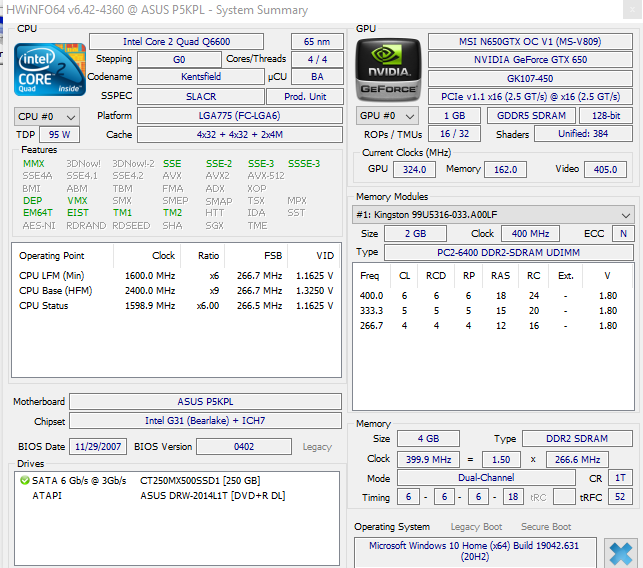Click the NVIDIA GeForce GTX 650 field

click(530, 60)
